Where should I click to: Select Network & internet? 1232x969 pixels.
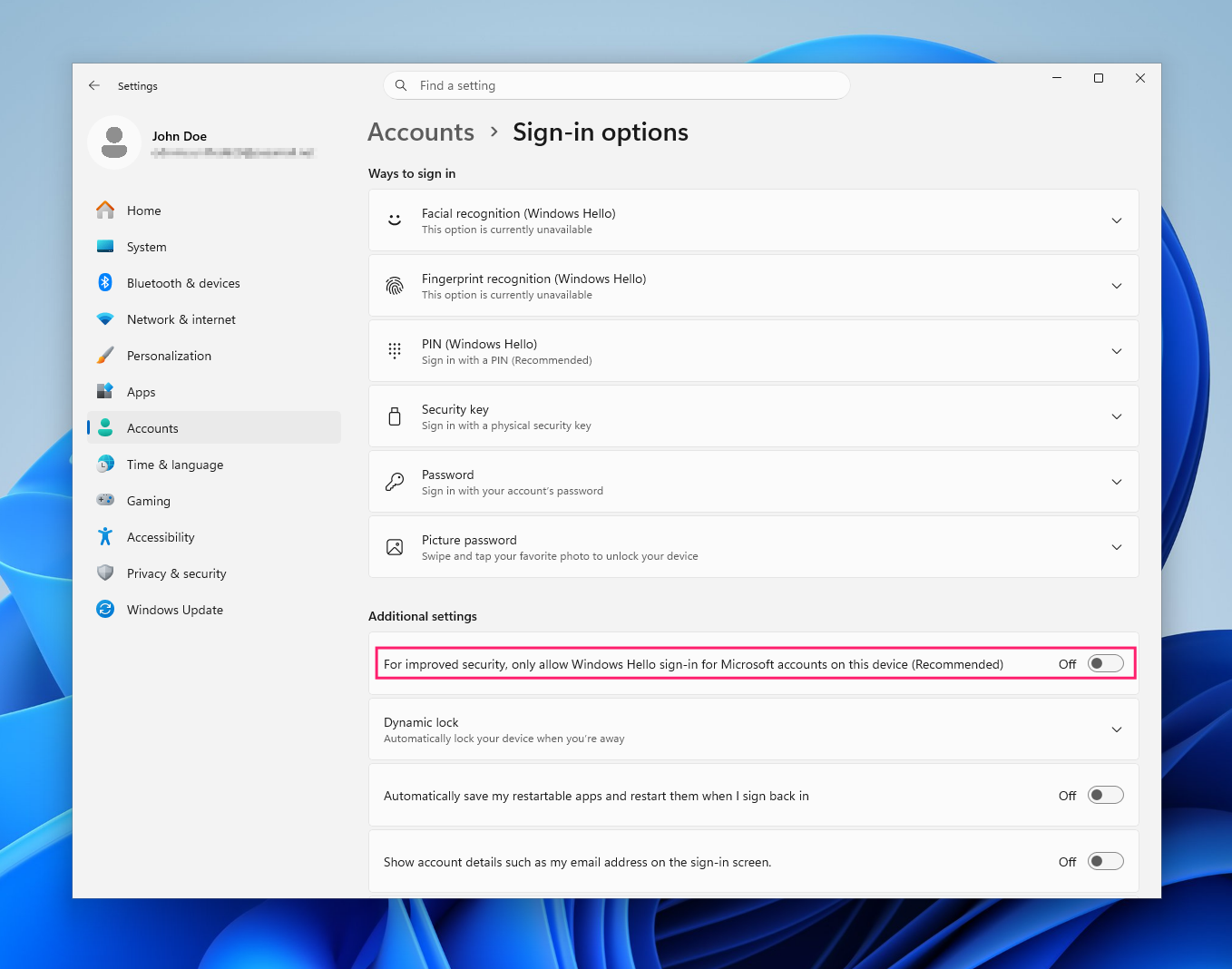coord(214,319)
